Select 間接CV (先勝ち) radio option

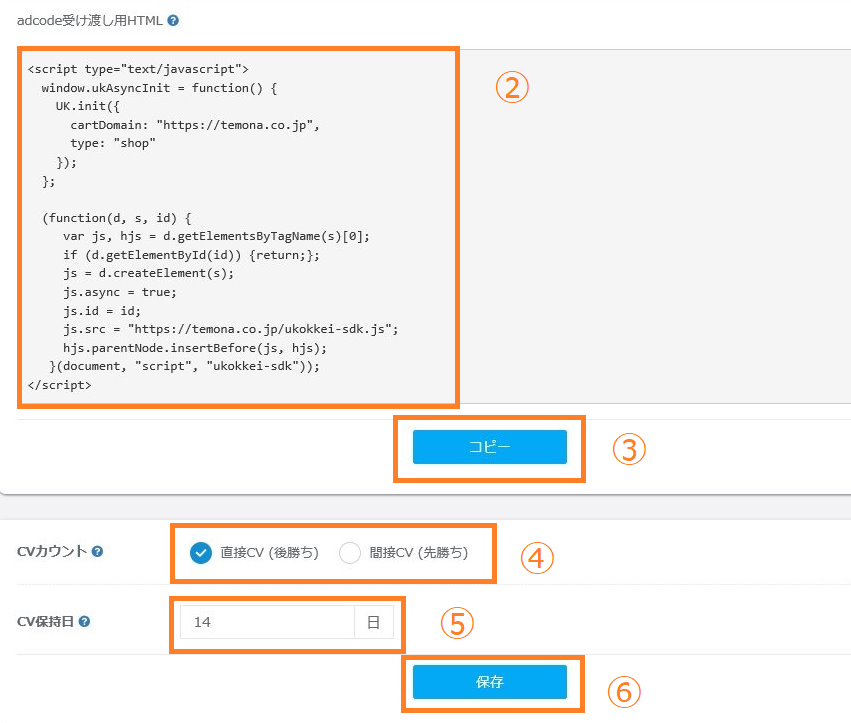(350, 553)
